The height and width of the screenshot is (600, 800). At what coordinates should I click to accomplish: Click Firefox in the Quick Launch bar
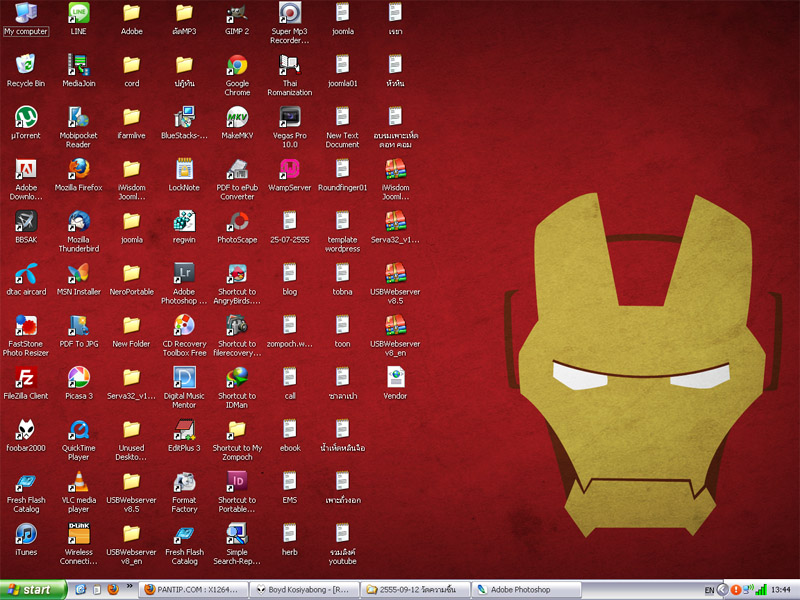(x=113, y=589)
